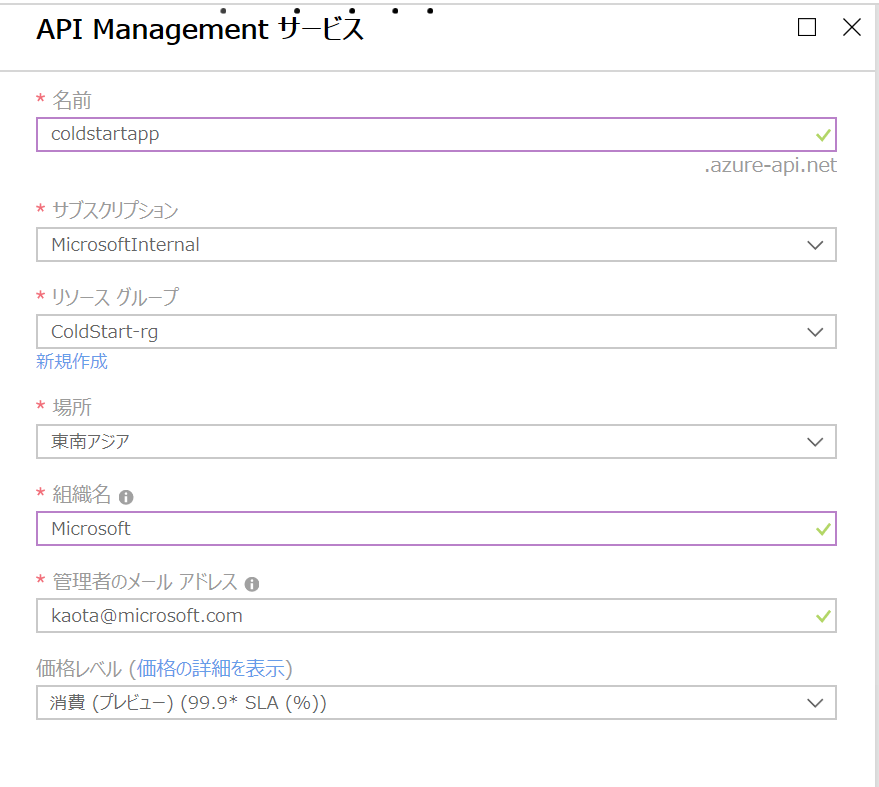Click the info icon beside 管理者のメール アドレス
Screen dimensions: 879x787
click(252, 581)
